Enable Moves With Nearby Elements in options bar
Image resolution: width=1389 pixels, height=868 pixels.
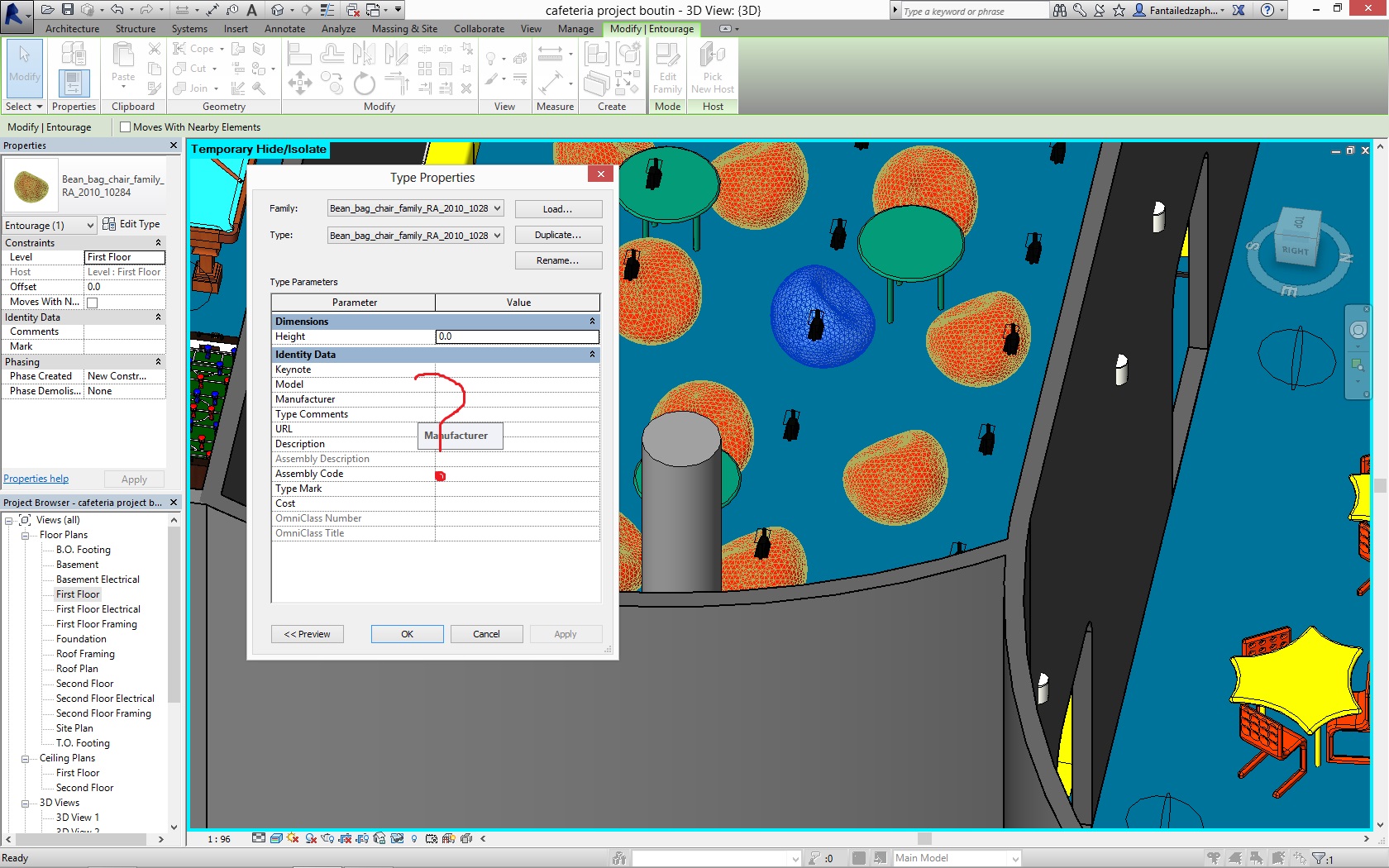[x=126, y=127]
